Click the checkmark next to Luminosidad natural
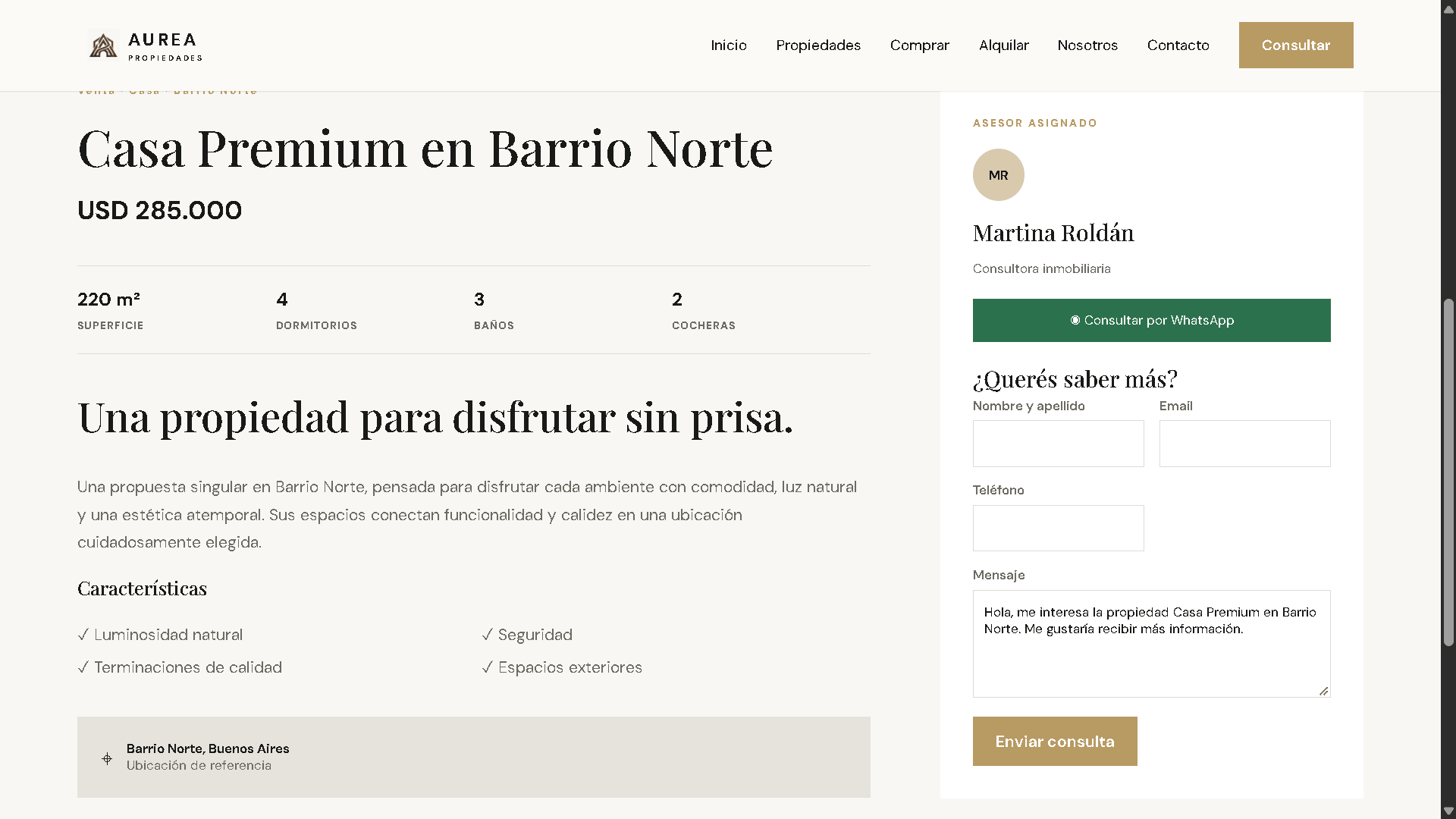The height and width of the screenshot is (819, 1456). coord(83,635)
